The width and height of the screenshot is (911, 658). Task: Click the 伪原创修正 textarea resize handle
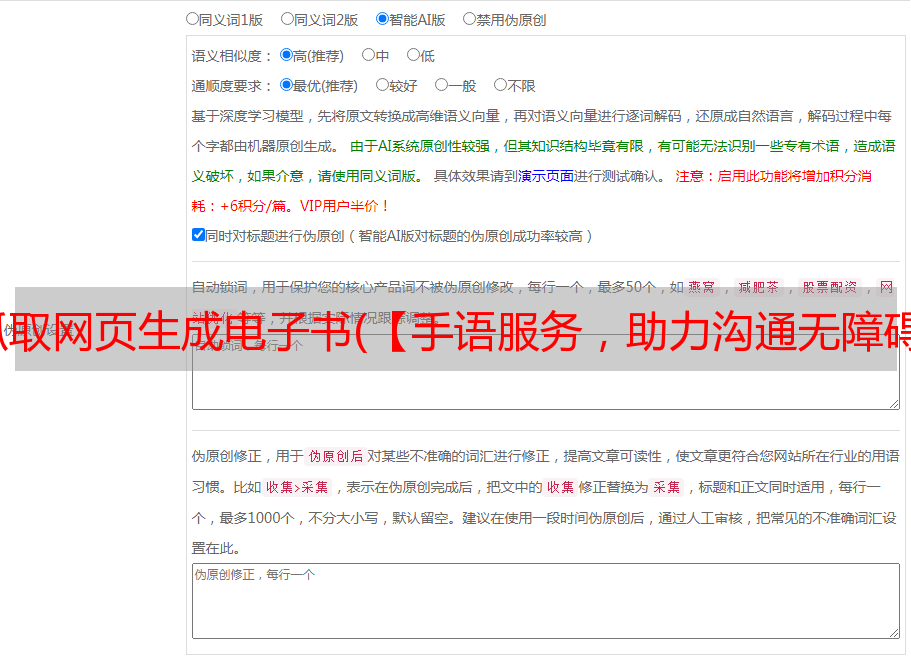[894, 634]
